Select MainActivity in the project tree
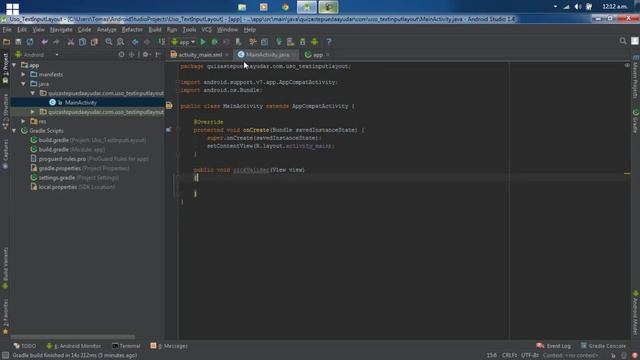The height and width of the screenshot is (360, 640). [80, 102]
